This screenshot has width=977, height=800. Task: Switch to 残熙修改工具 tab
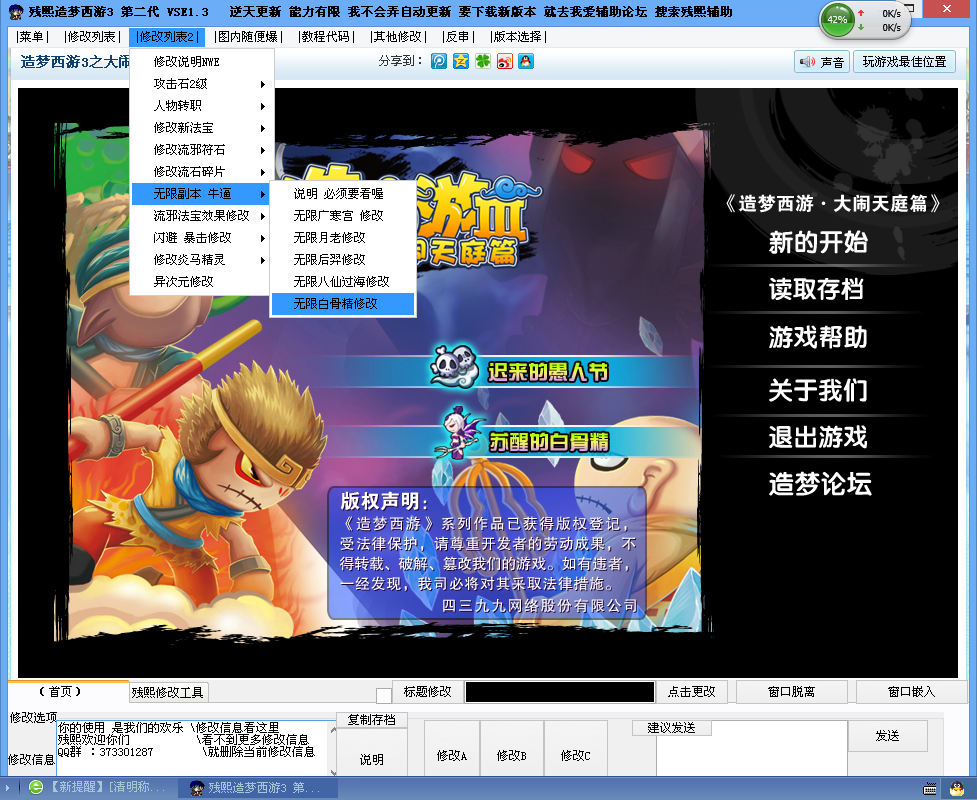168,692
